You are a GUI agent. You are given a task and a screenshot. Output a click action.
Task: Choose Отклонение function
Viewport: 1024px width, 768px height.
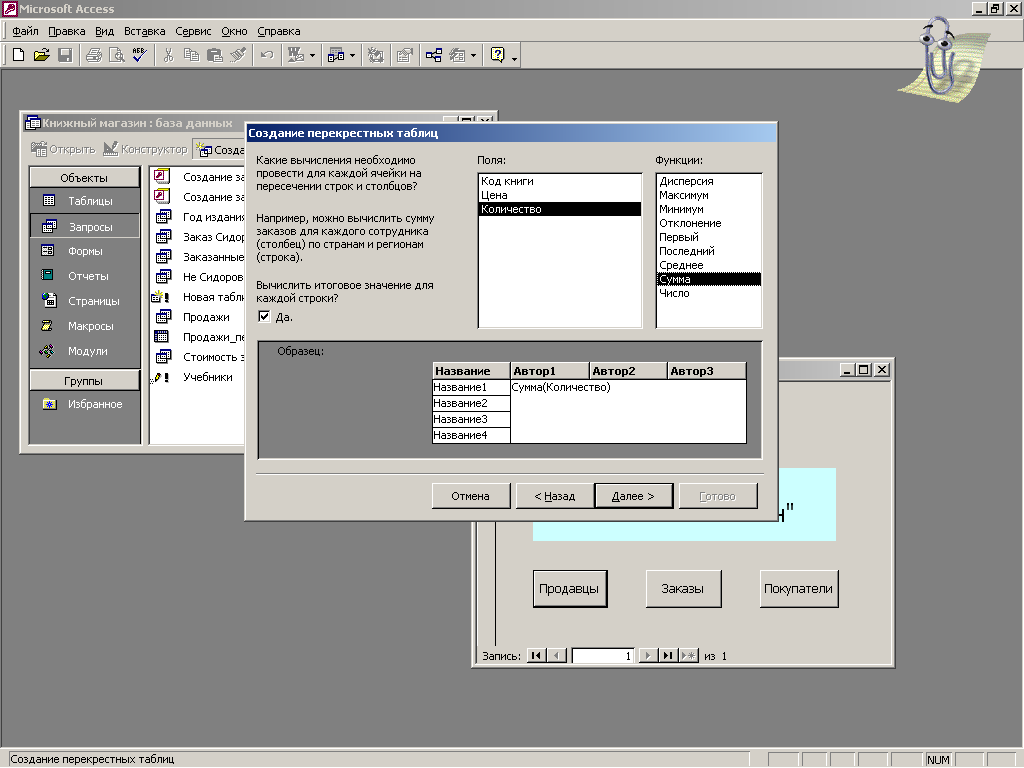coord(709,223)
